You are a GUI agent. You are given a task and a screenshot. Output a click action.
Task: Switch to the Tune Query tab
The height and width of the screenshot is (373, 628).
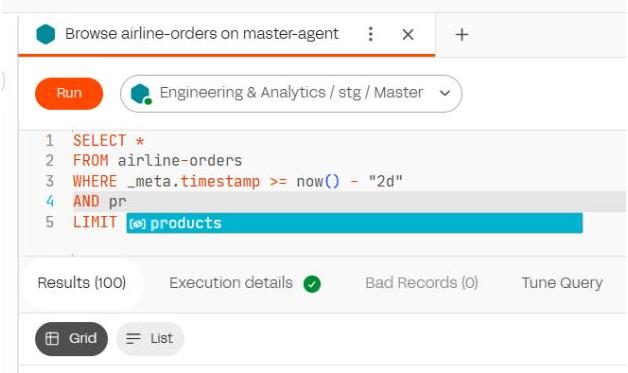click(x=562, y=283)
